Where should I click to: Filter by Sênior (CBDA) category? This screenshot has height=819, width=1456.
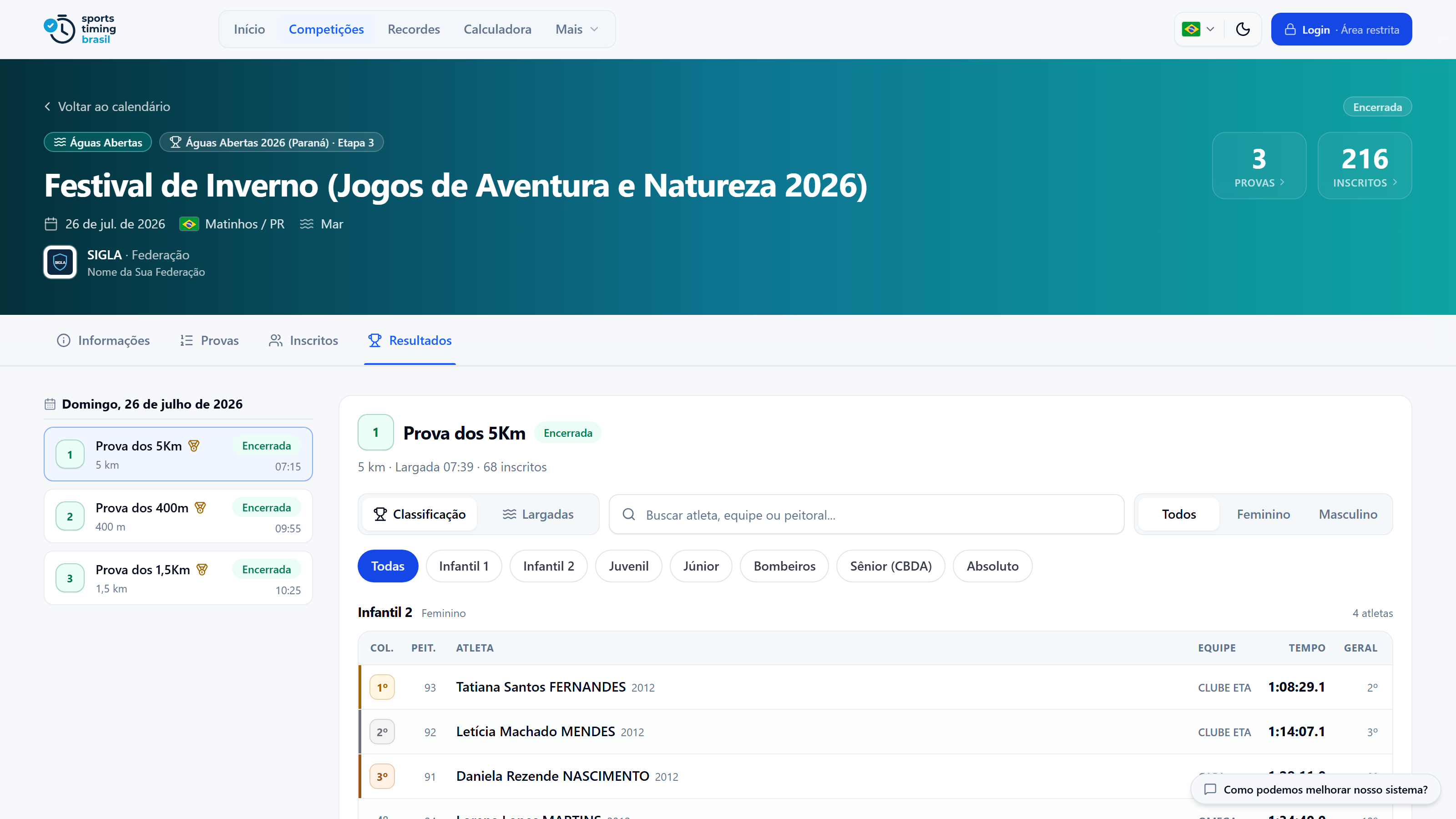pos(891,566)
